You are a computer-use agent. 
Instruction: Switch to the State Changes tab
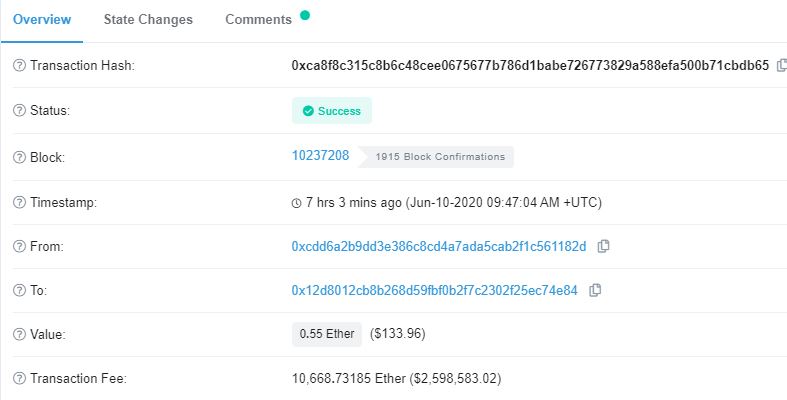pyautogui.click(x=148, y=20)
